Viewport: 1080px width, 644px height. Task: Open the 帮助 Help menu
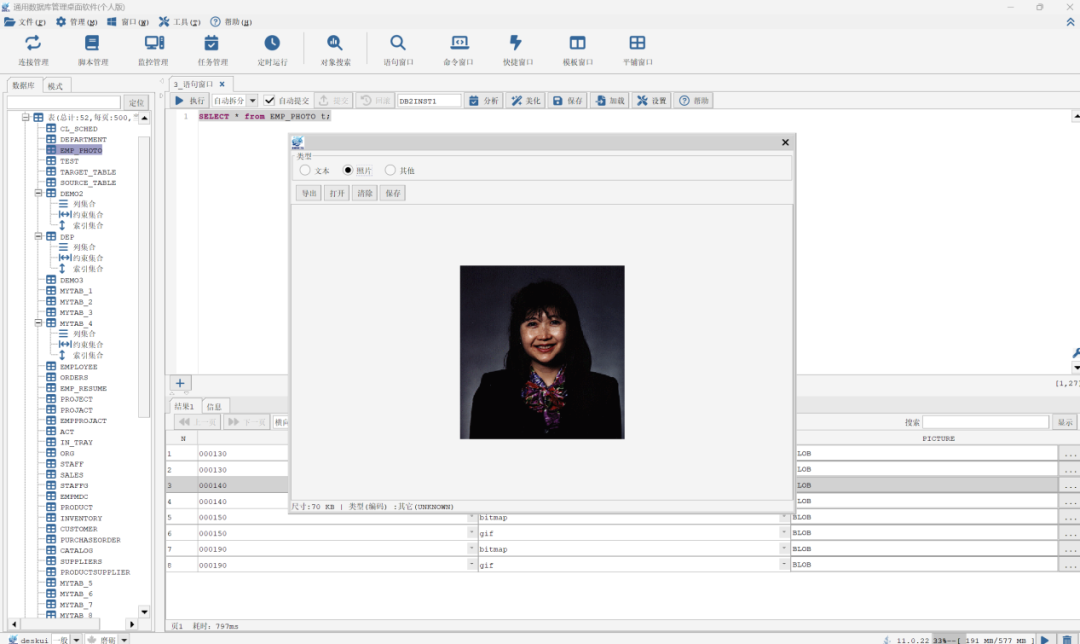click(231, 22)
